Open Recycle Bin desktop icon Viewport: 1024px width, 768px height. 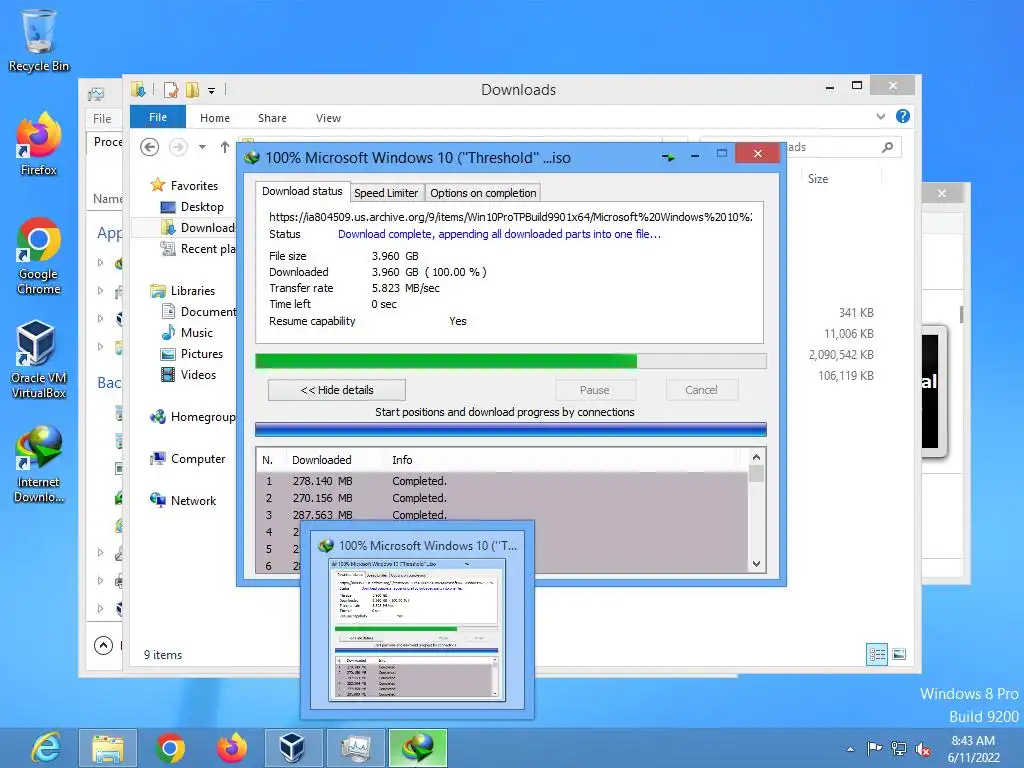pyautogui.click(x=39, y=40)
